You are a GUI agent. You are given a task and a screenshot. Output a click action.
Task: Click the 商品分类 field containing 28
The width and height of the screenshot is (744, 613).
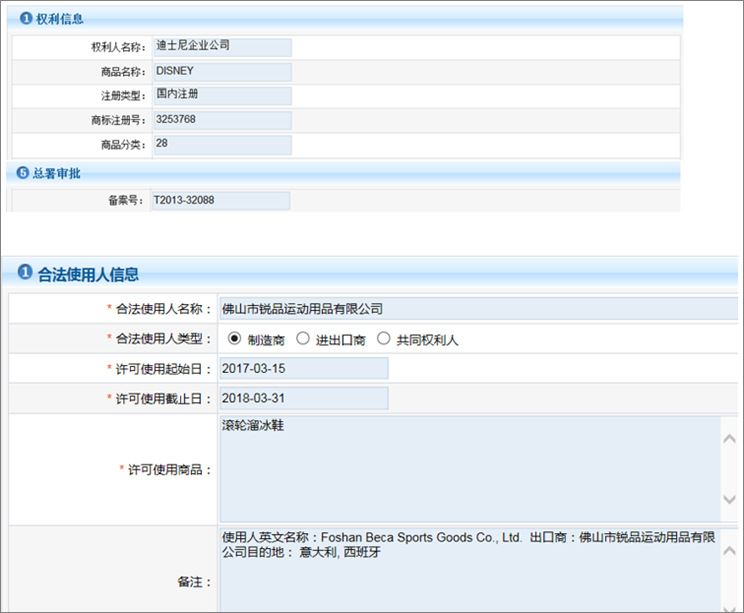[x=223, y=145]
